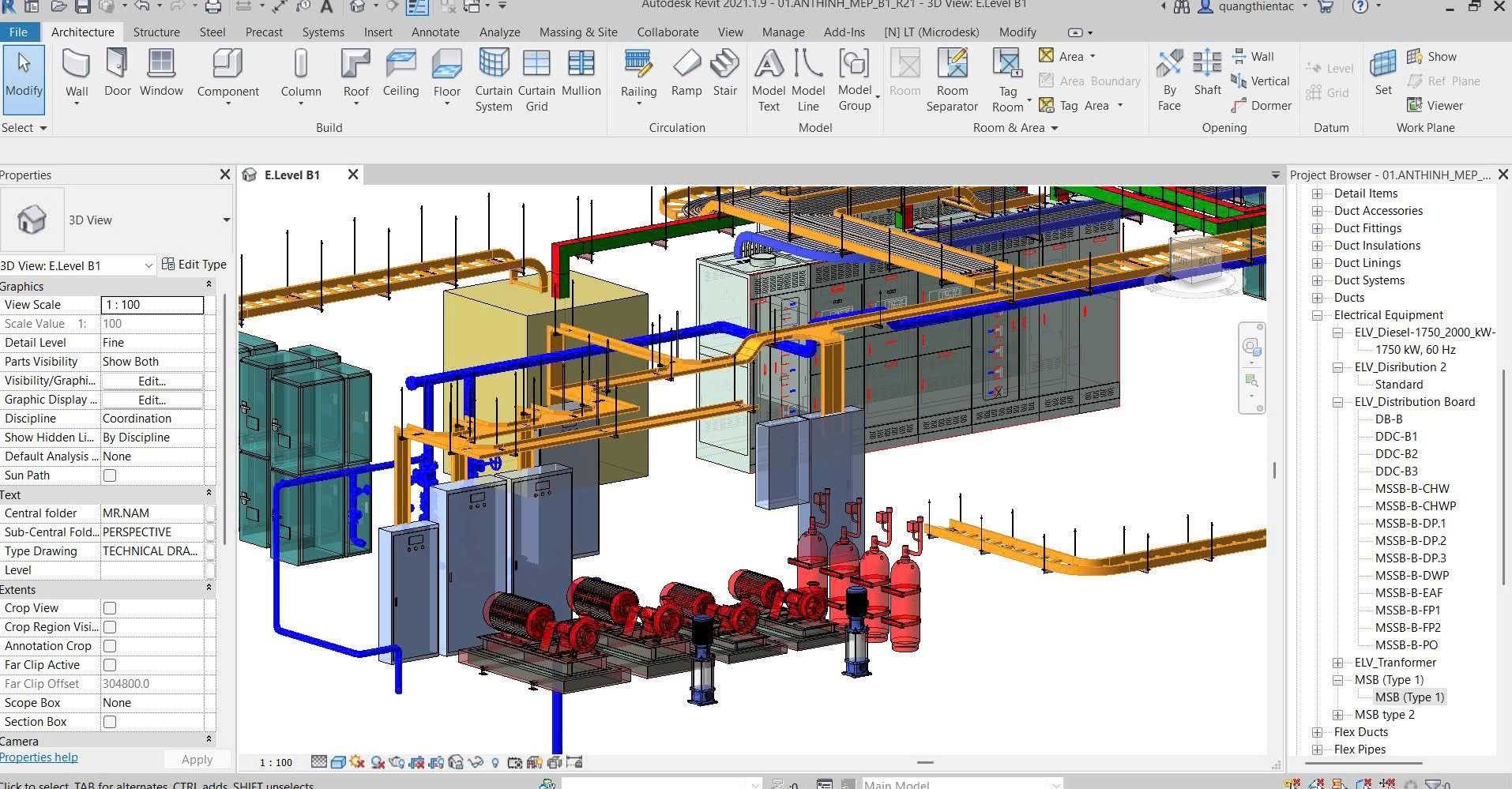Select the Mullion tool
Image resolution: width=1512 pixels, height=789 pixels.
point(581,73)
